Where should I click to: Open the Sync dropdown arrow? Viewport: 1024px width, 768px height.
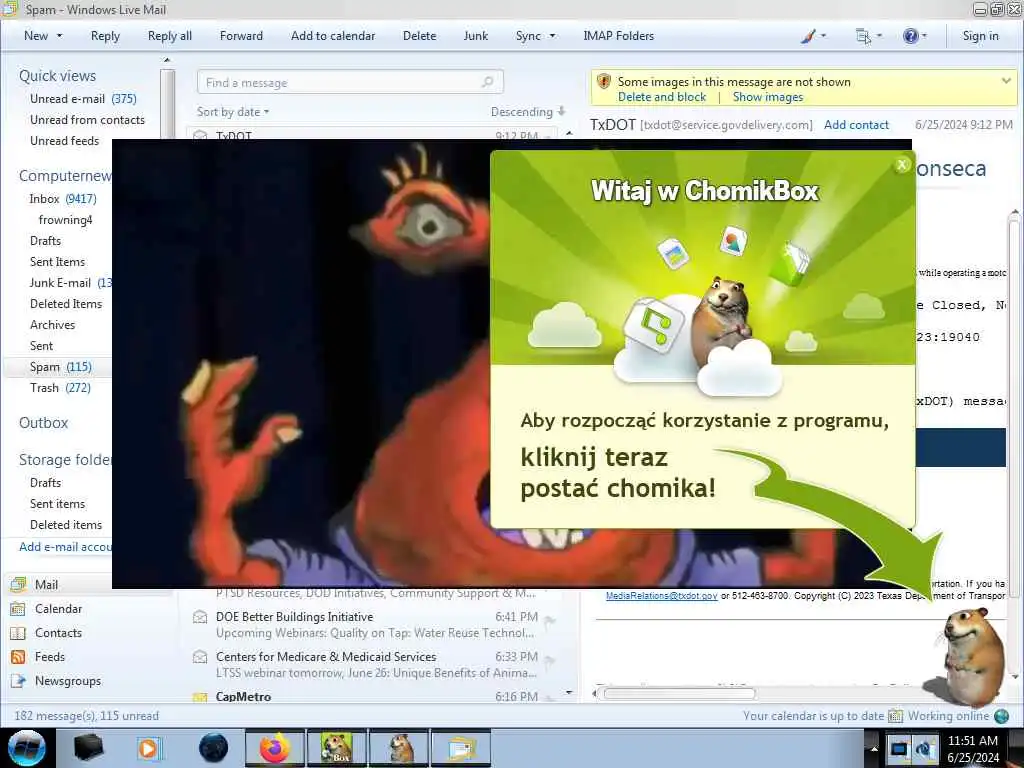click(552, 36)
